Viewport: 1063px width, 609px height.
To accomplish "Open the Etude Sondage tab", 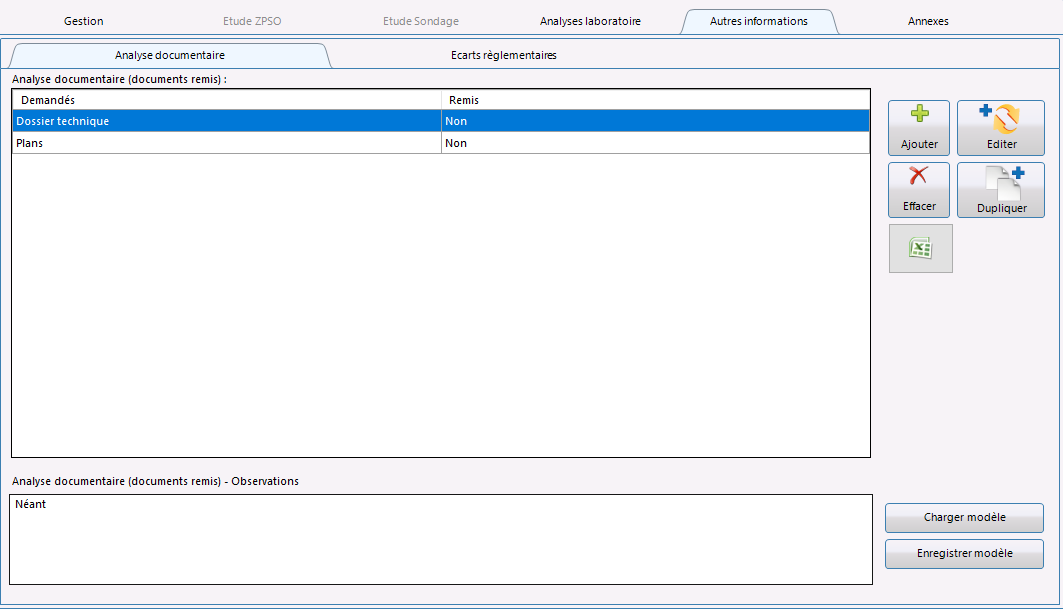I will click(x=421, y=21).
